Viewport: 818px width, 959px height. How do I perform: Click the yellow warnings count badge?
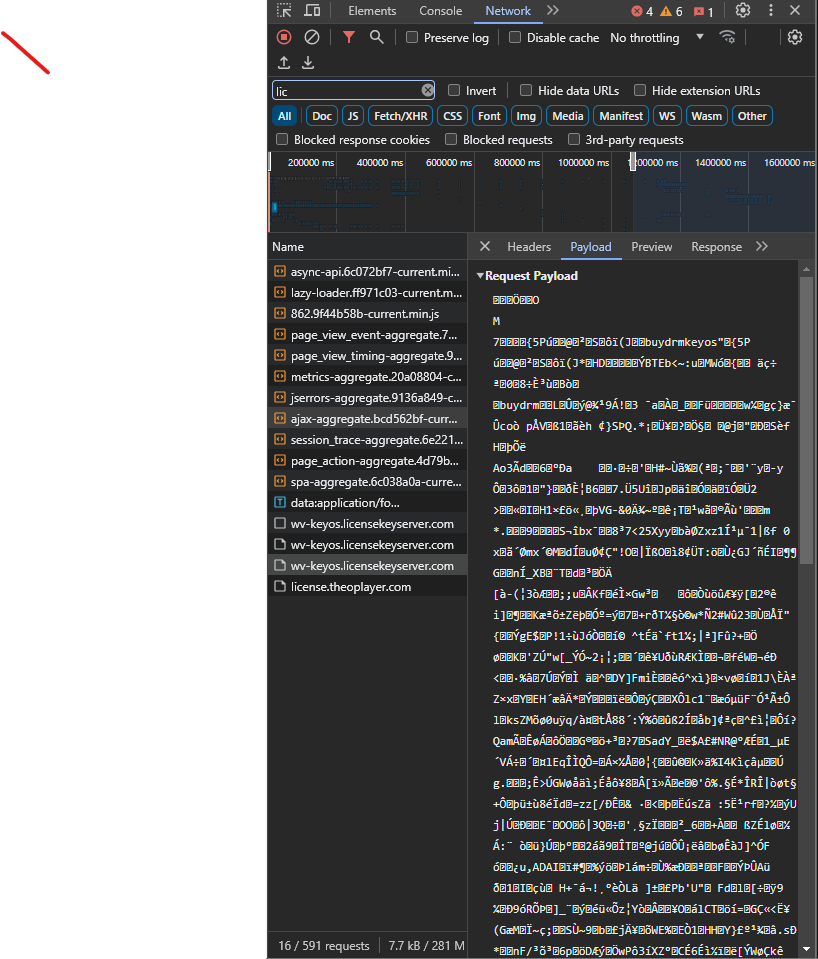tap(671, 11)
